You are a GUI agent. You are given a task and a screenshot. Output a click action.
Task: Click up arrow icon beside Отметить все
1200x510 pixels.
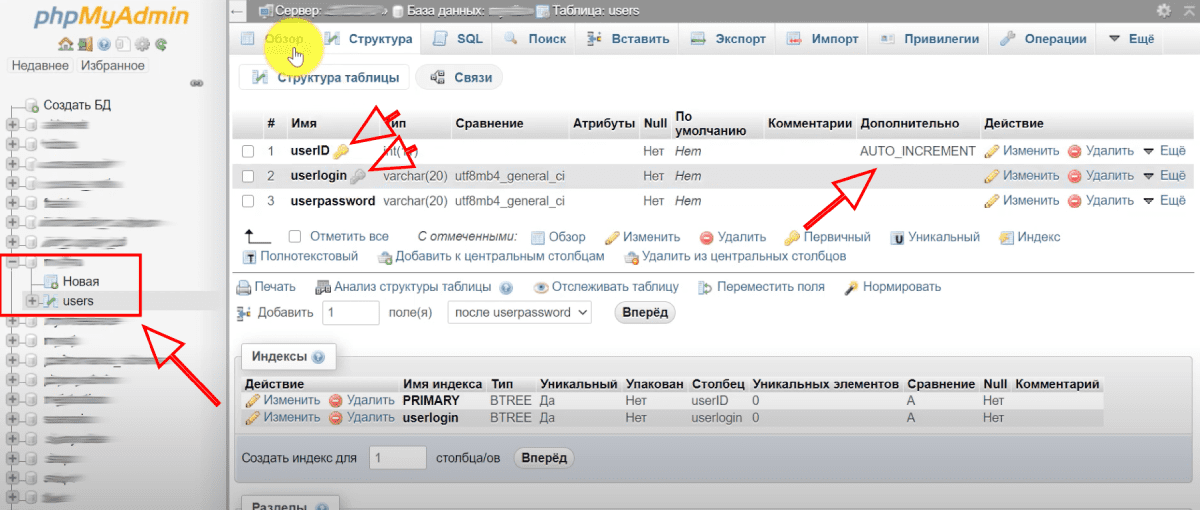click(x=258, y=237)
